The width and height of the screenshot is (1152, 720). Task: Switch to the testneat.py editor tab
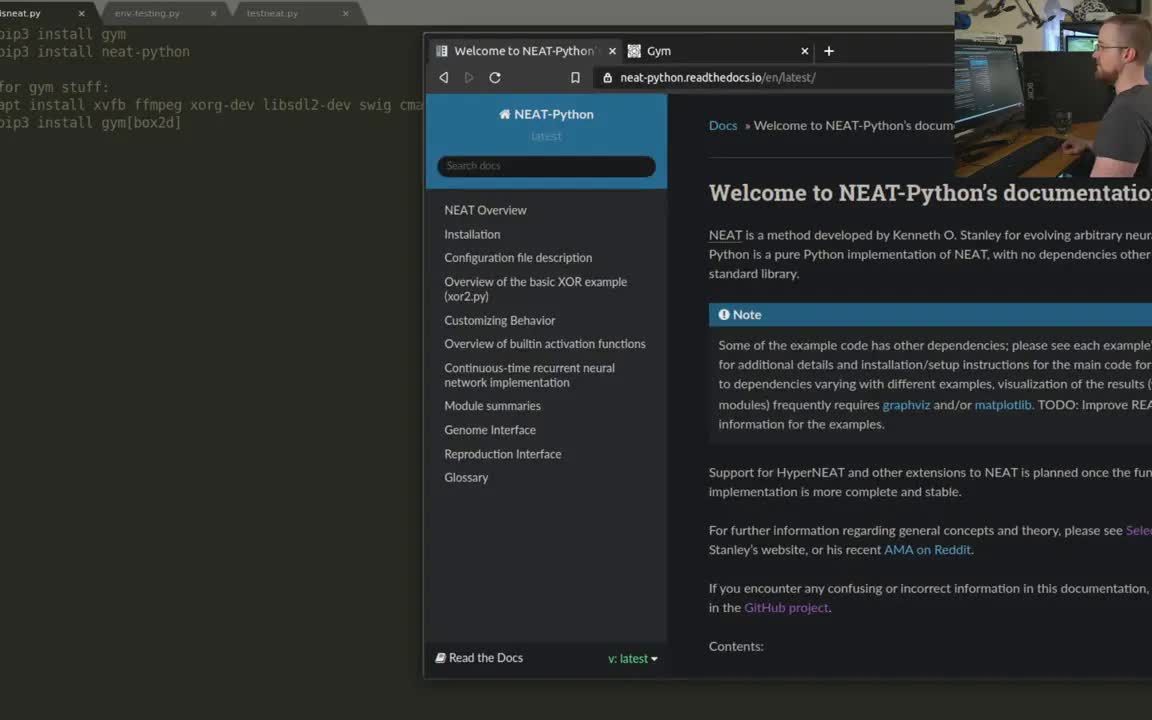pos(271,13)
